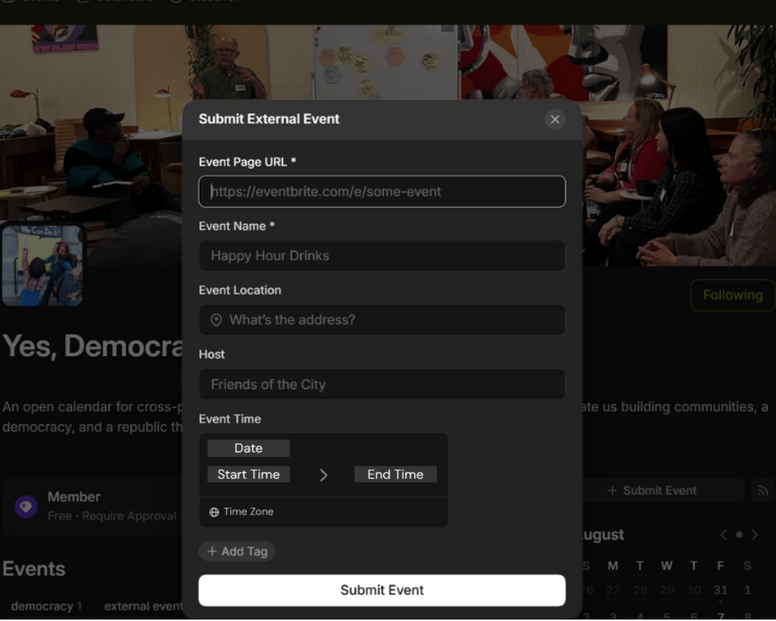Screen dimensions: 776x621
Task: Click the Add Tag button
Action: pyautogui.click(x=237, y=551)
